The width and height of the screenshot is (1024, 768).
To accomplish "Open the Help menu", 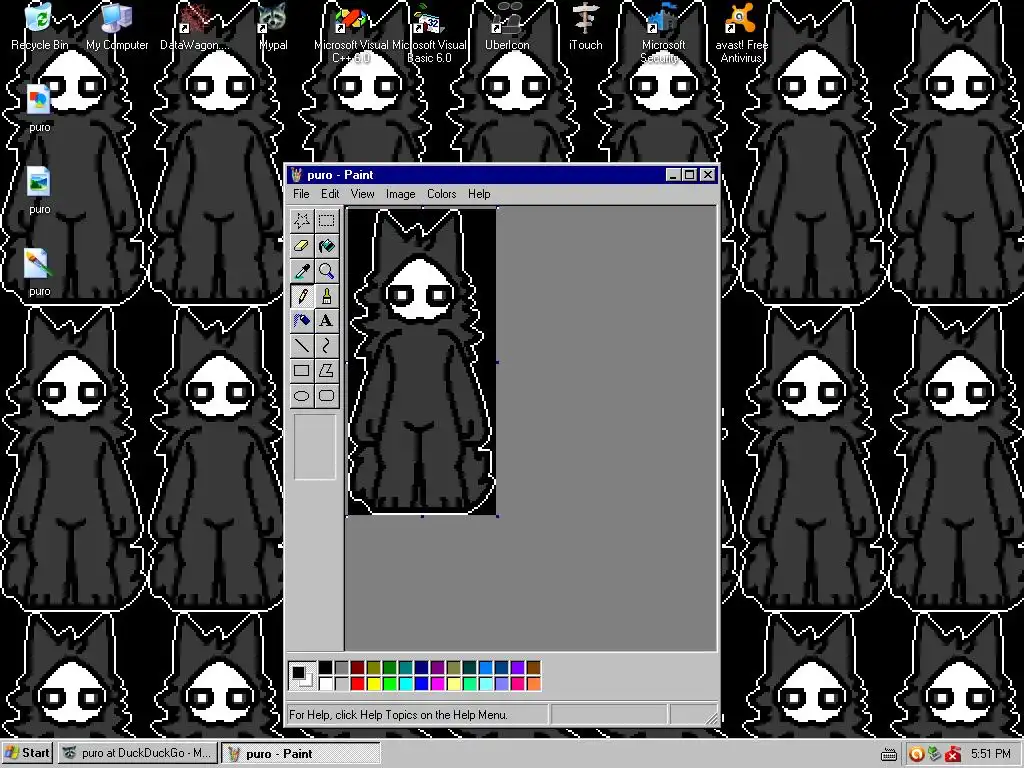I will [479, 194].
